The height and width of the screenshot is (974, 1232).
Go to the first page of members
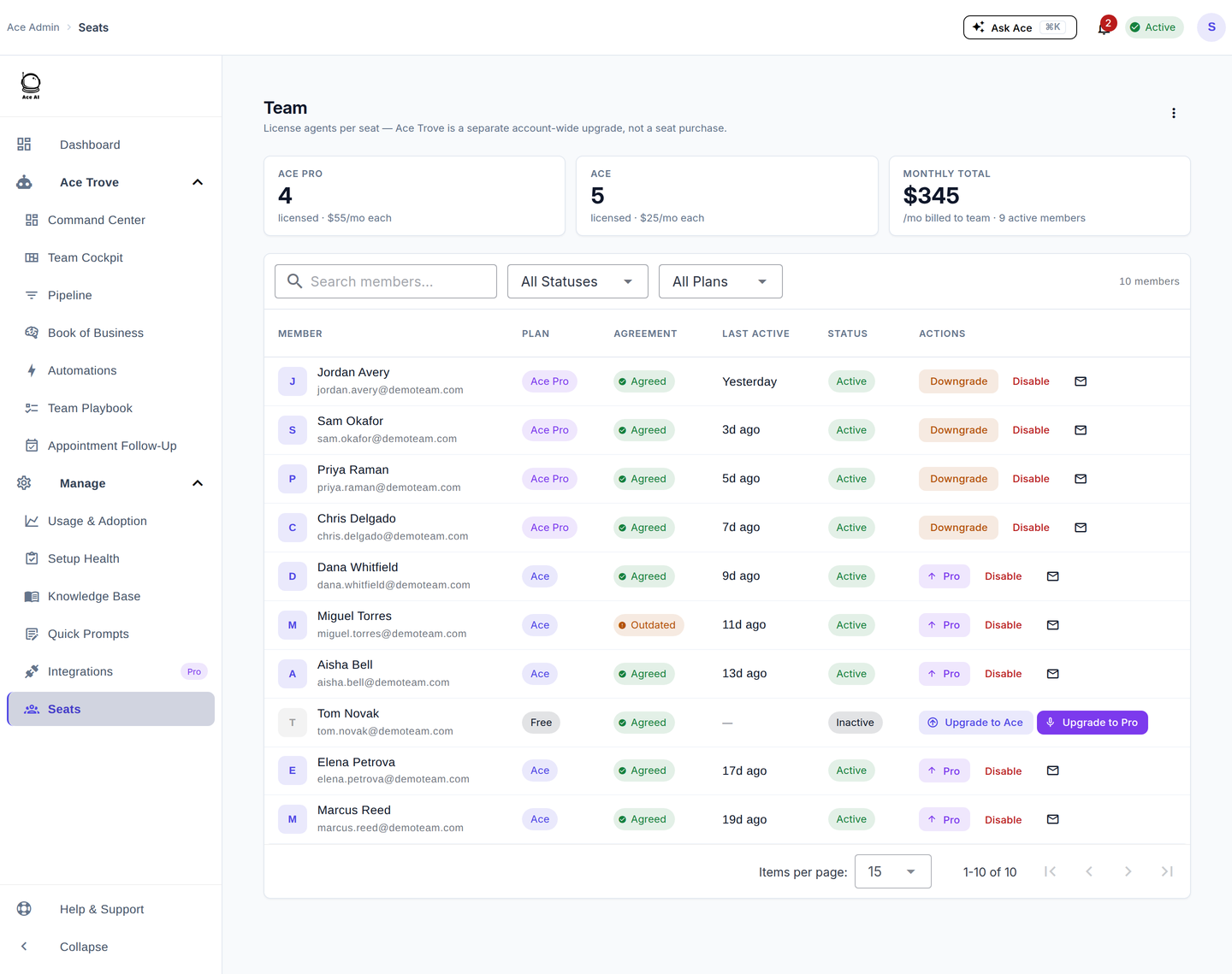click(x=1050, y=871)
